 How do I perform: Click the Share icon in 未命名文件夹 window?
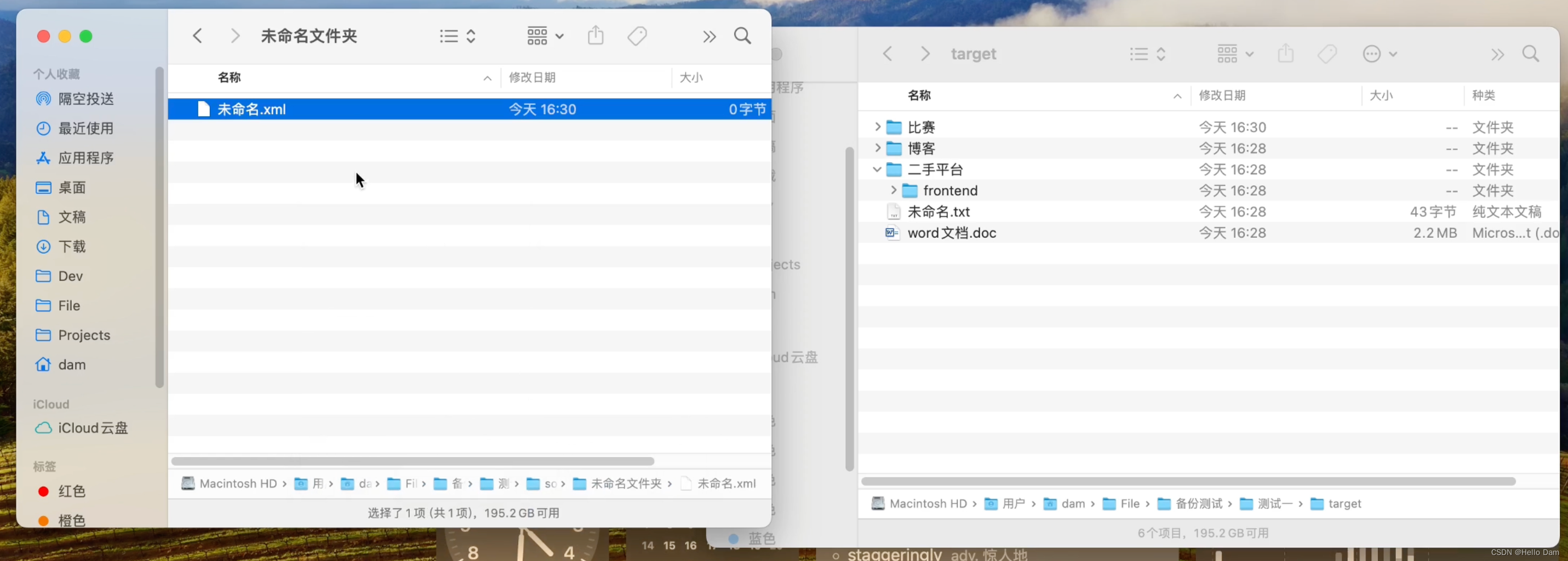pyautogui.click(x=596, y=35)
